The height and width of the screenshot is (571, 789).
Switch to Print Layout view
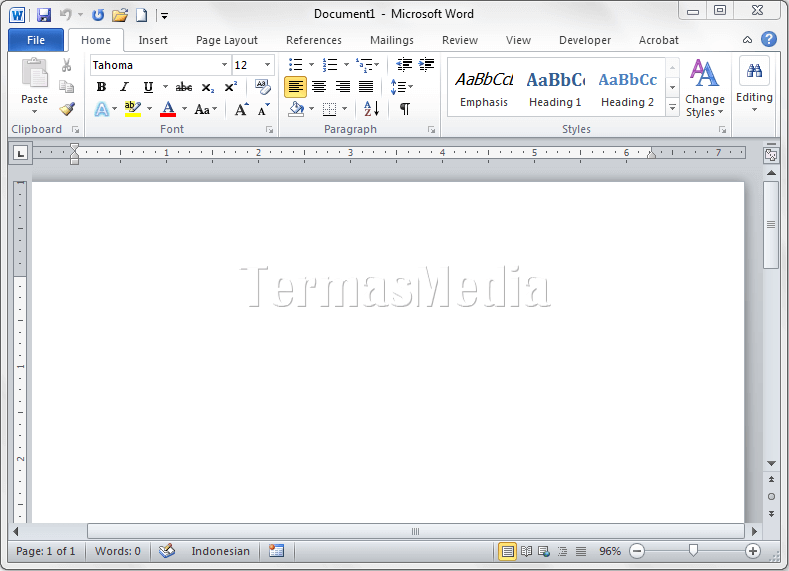507,551
